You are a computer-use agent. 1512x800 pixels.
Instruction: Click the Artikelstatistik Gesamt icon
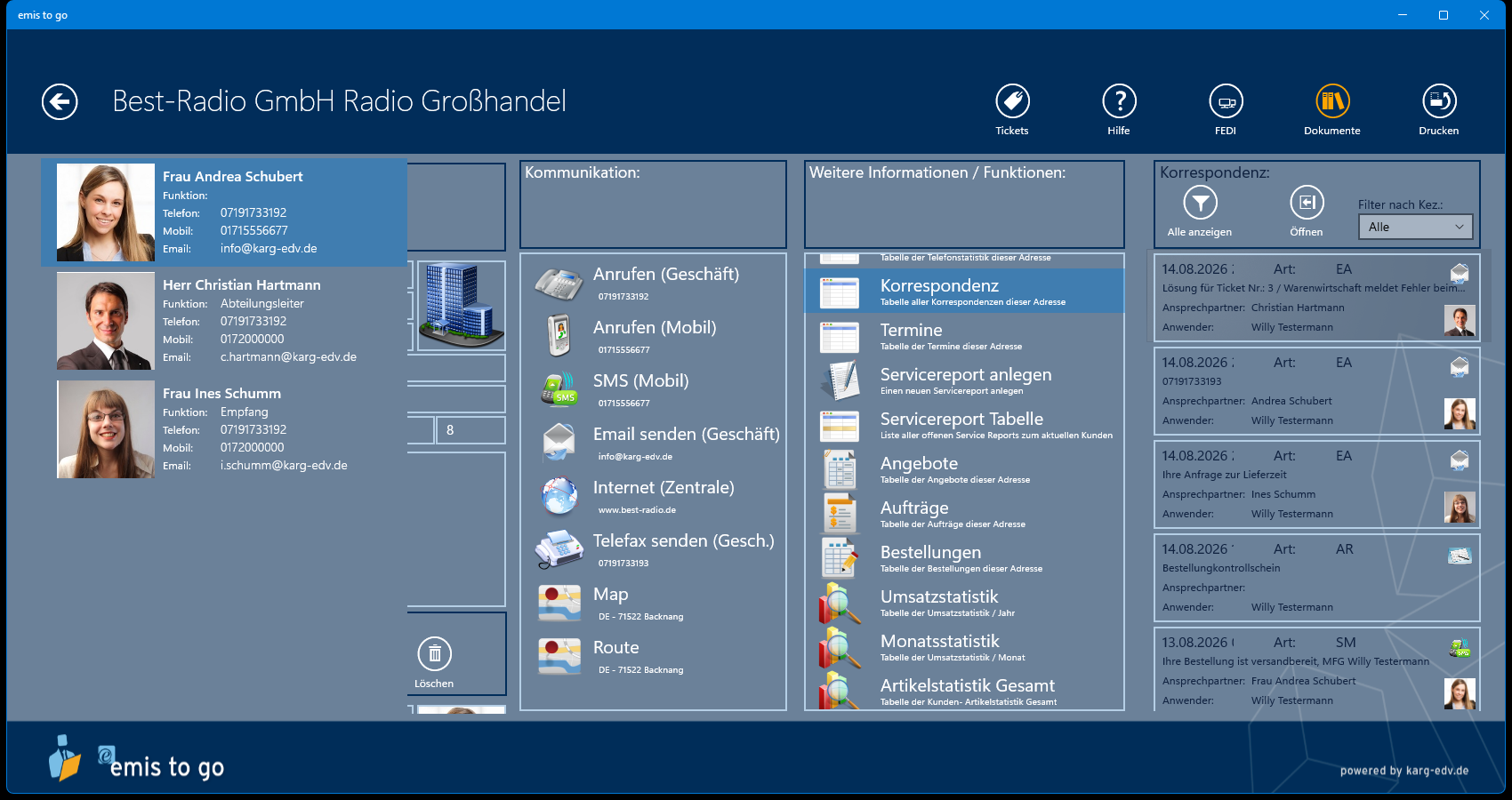coord(840,691)
